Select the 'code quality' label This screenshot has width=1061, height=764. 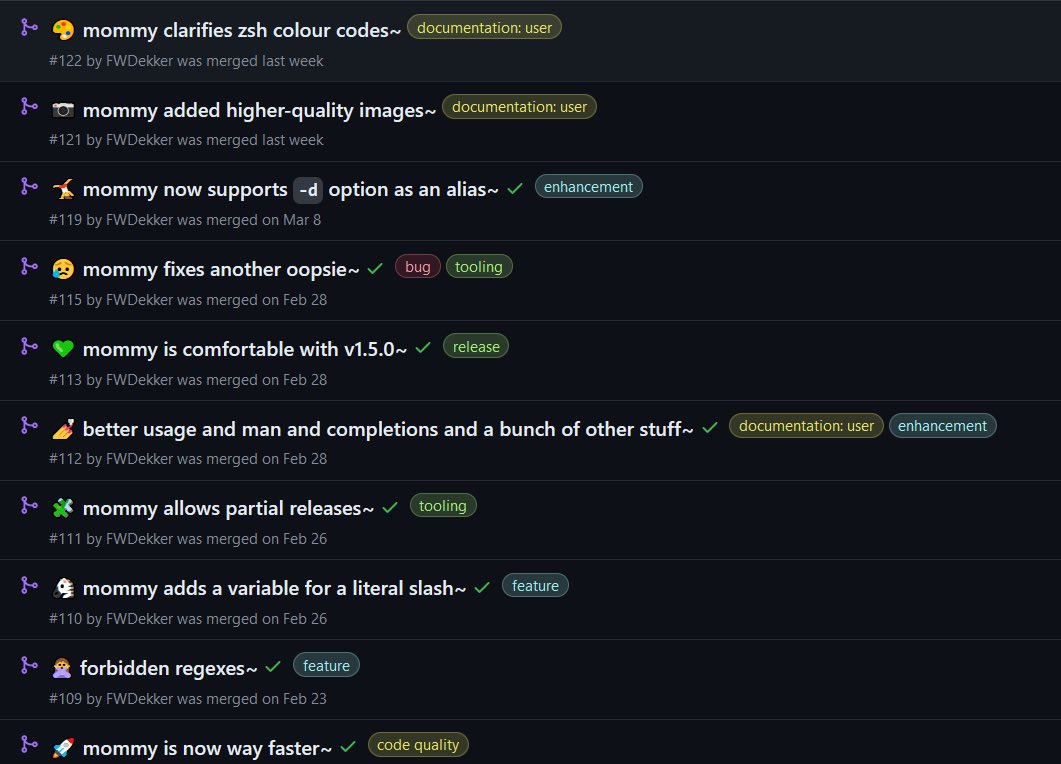pyautogui.click(x=417, y=744)
